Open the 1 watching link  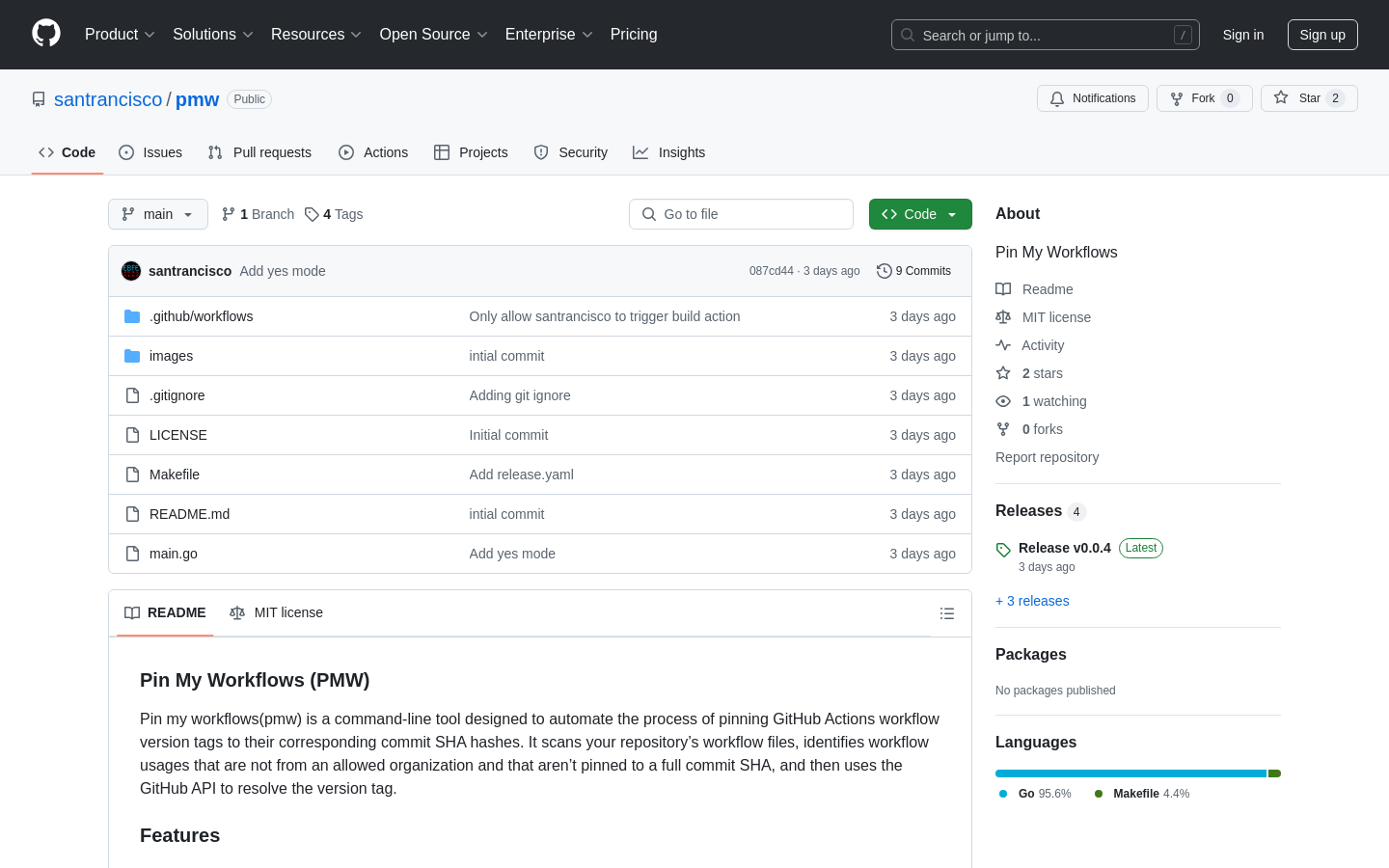click(x=1041, y=401)
